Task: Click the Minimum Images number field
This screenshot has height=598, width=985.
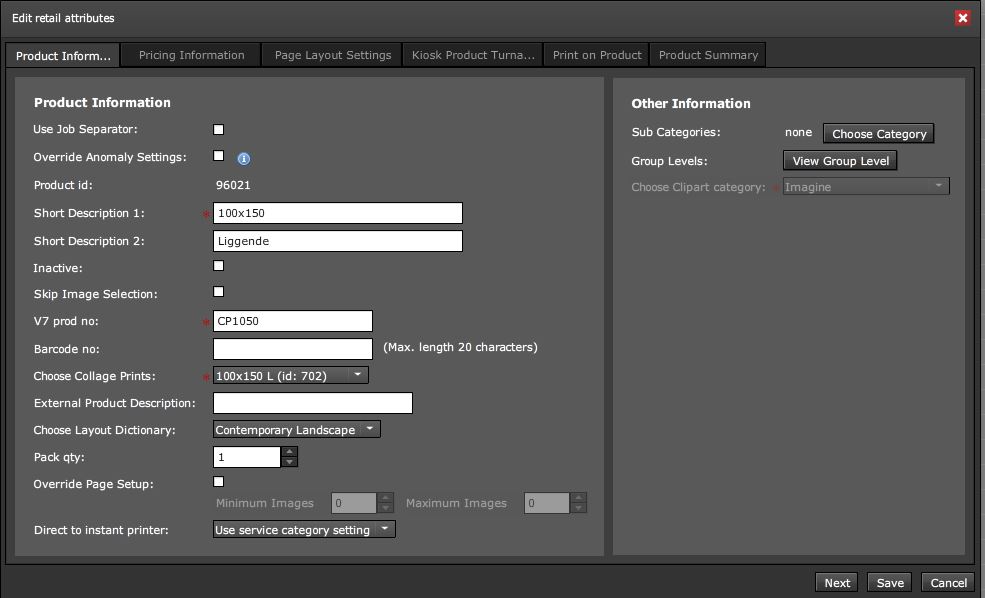Action: coord(354,503)
